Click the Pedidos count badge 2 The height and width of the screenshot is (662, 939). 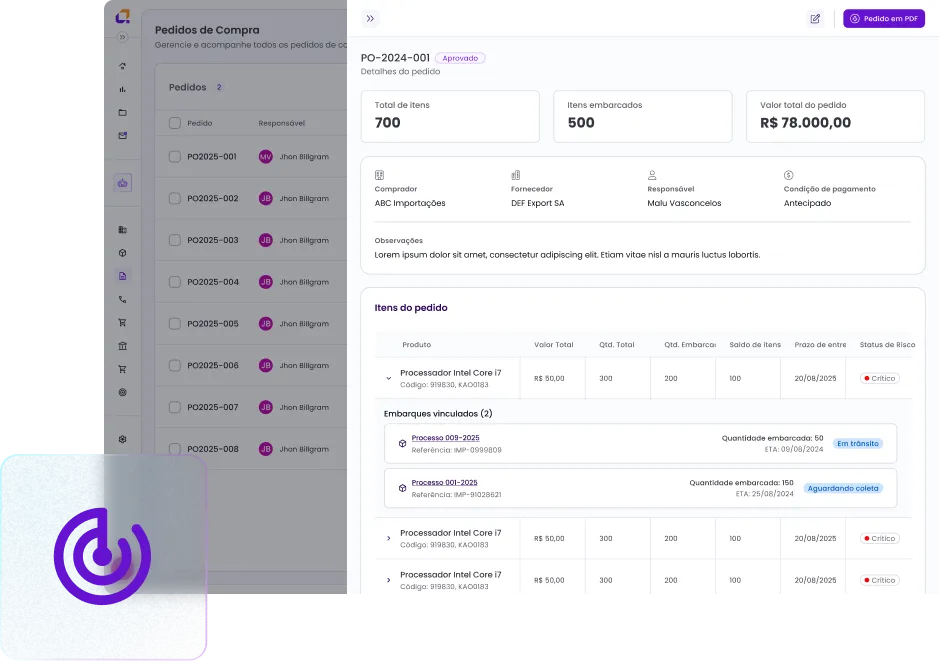pyautogui.click(x=219, y=87)
